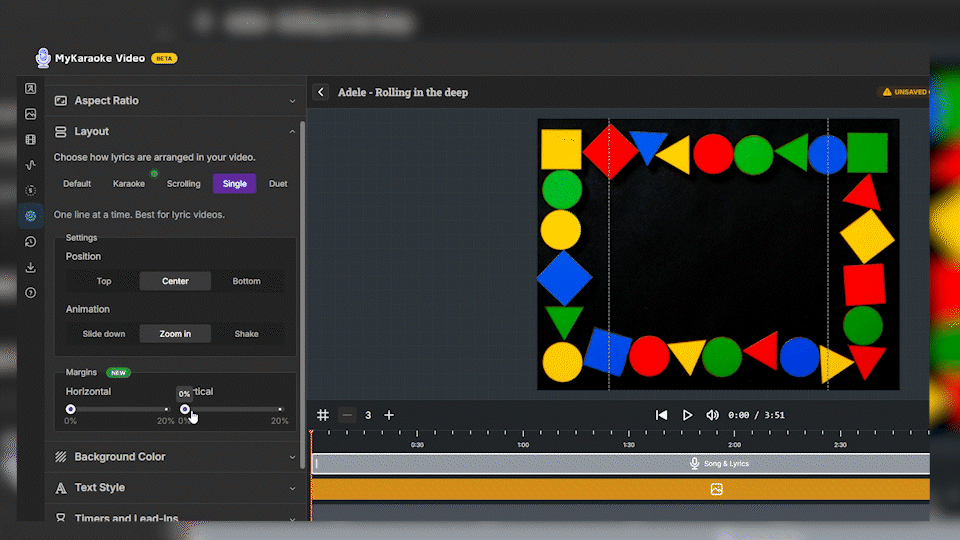Viewport: 960px width, 540px height.
Task: Click the 1:00 mark on timeline ruler
Action: point(523,444)
